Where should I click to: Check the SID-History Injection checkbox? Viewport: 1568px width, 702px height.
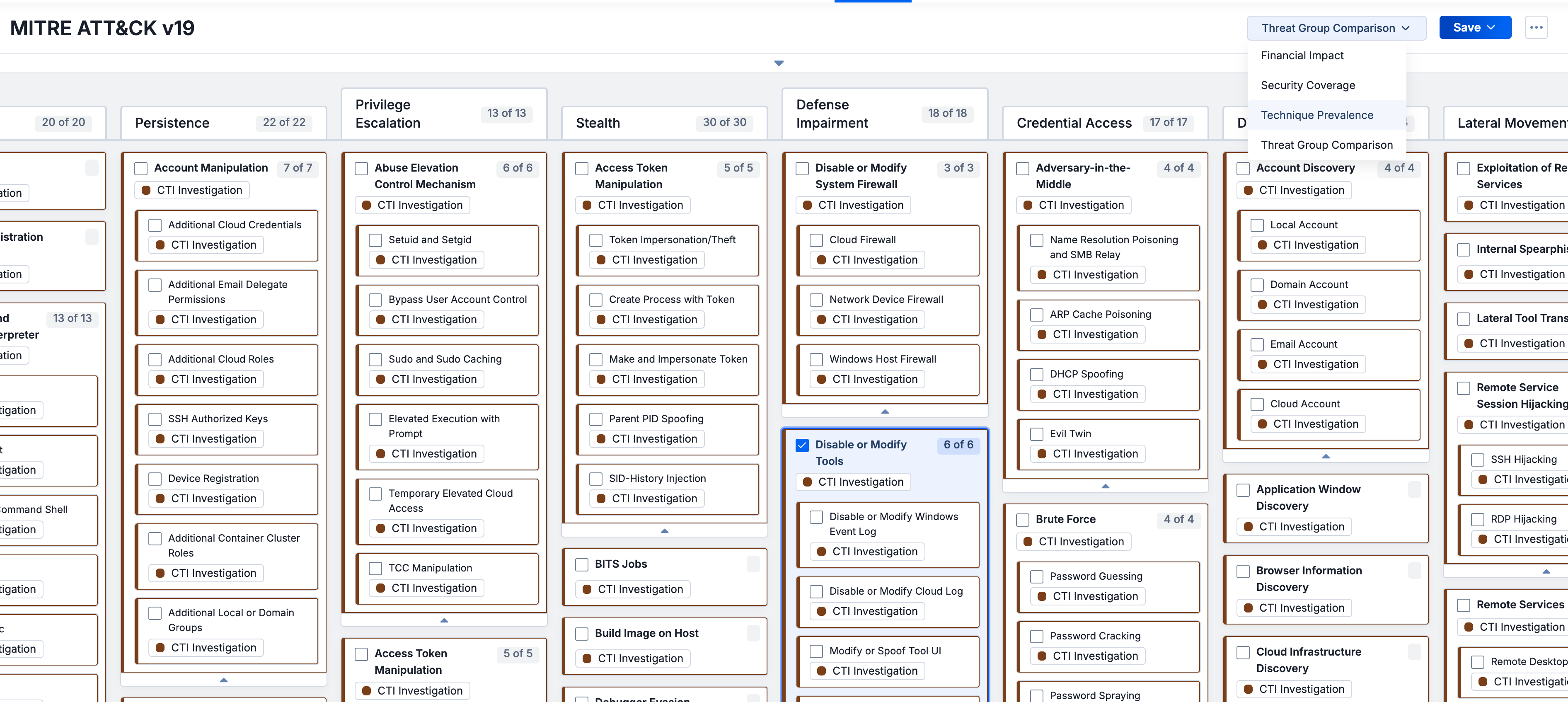(x=596, y=479)
